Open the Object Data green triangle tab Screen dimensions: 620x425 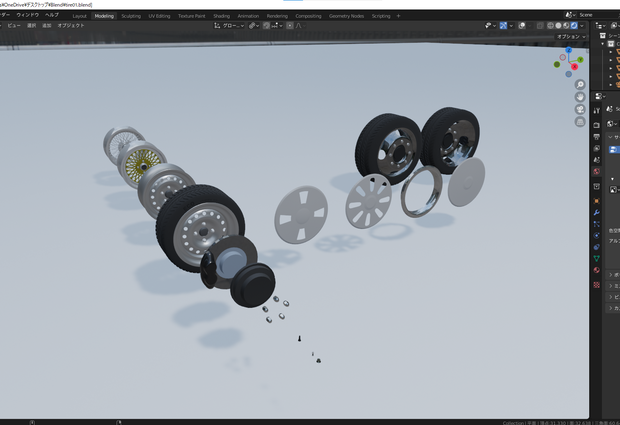[x=597, y=258]
